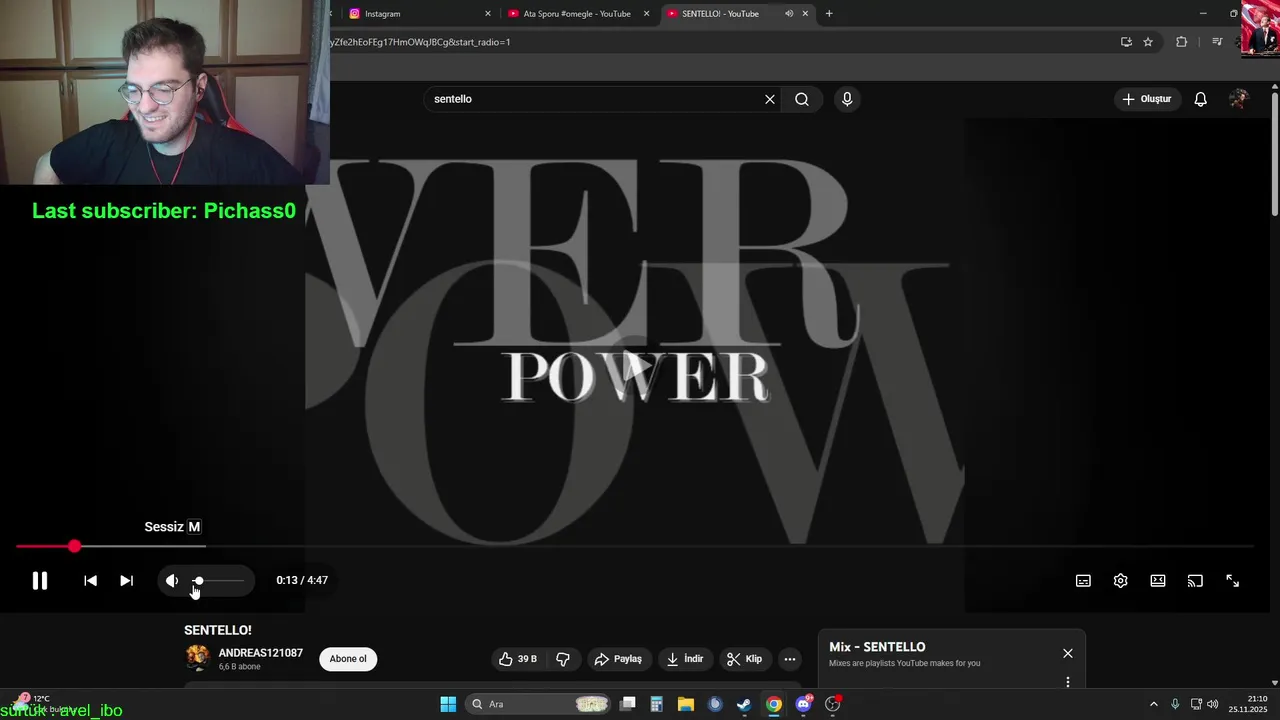Install app icon in address bar
The width and height of the screenshot is (1280, 720).
[x=1126, y=42]
